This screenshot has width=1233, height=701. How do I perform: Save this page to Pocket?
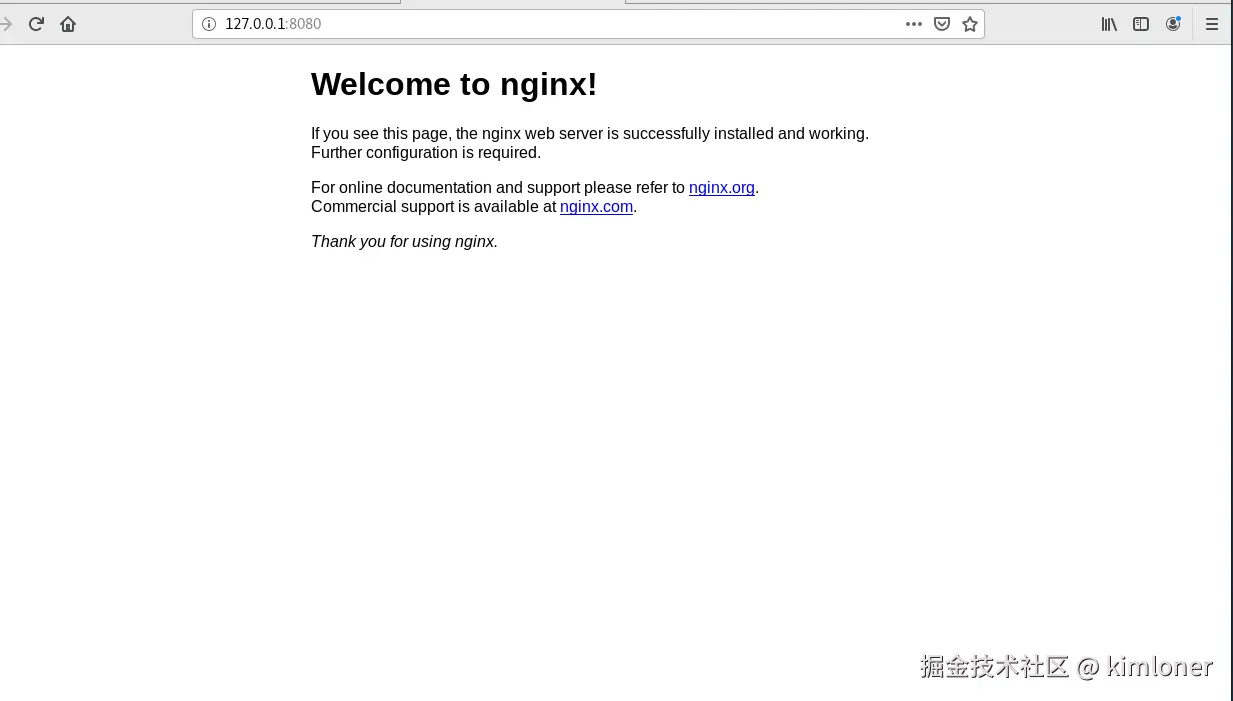[x=942, y=24]
